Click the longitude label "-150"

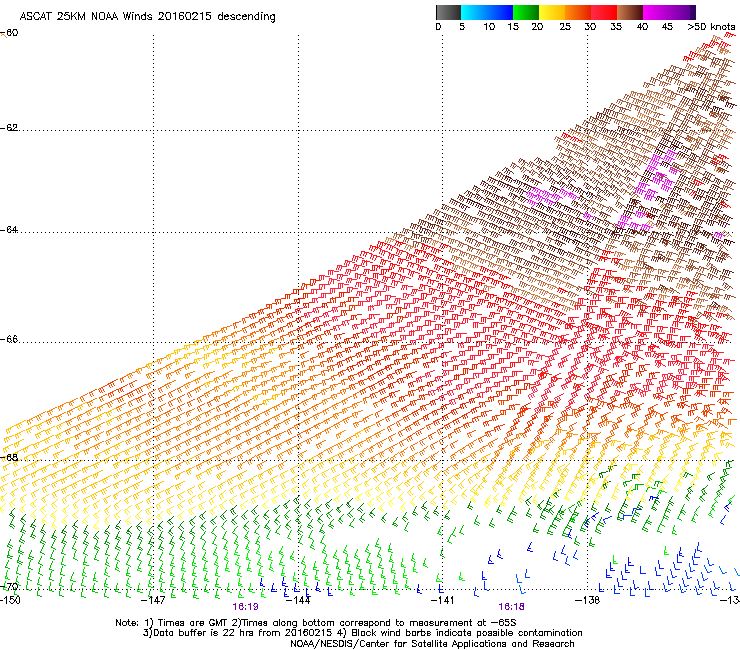click(x=10, y=600)
